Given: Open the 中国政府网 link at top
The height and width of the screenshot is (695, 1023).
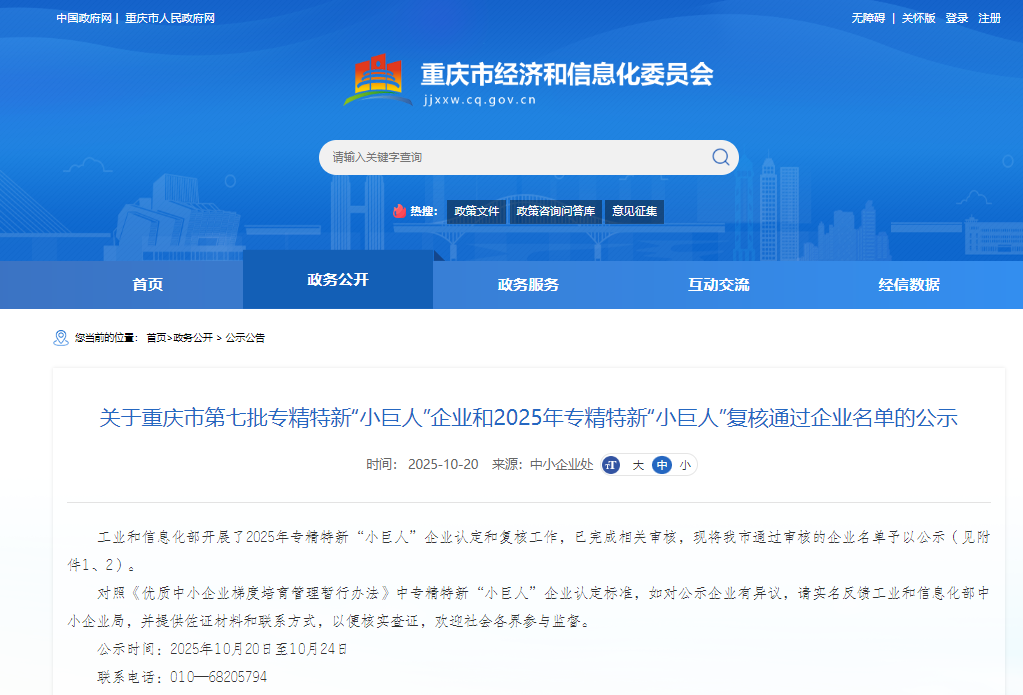Looking at the screenshot, I should click(x=83, y=18).
